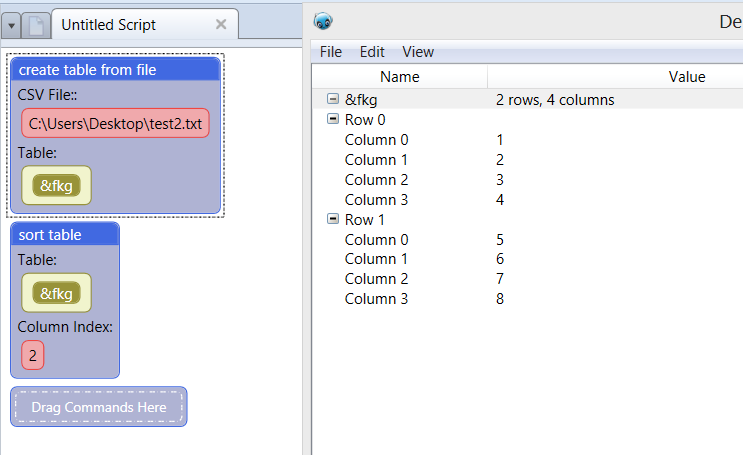
Task: Click value 8 of Row 1
Action: click(499, 299)
